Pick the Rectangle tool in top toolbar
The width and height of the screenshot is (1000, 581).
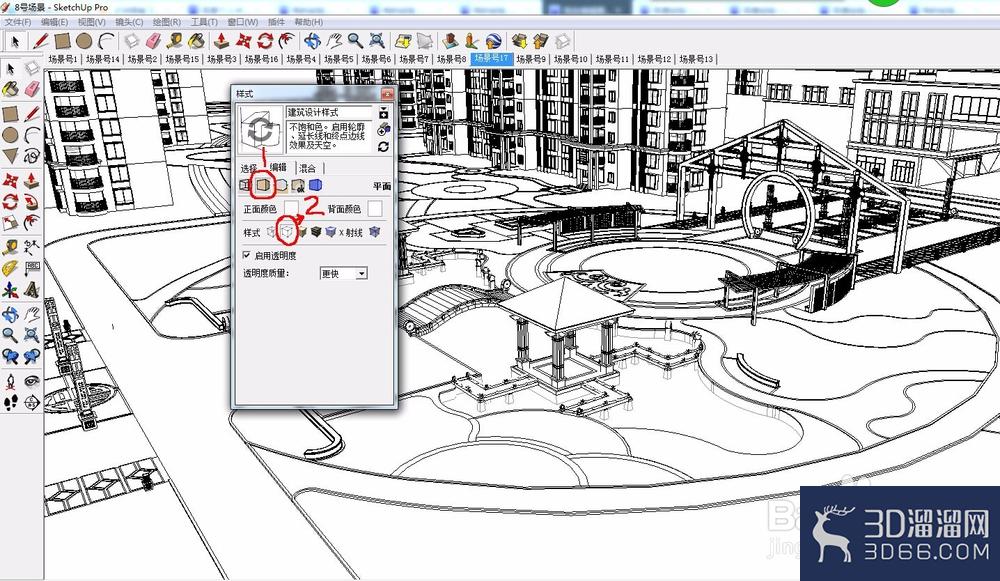[x=62, y=41]
